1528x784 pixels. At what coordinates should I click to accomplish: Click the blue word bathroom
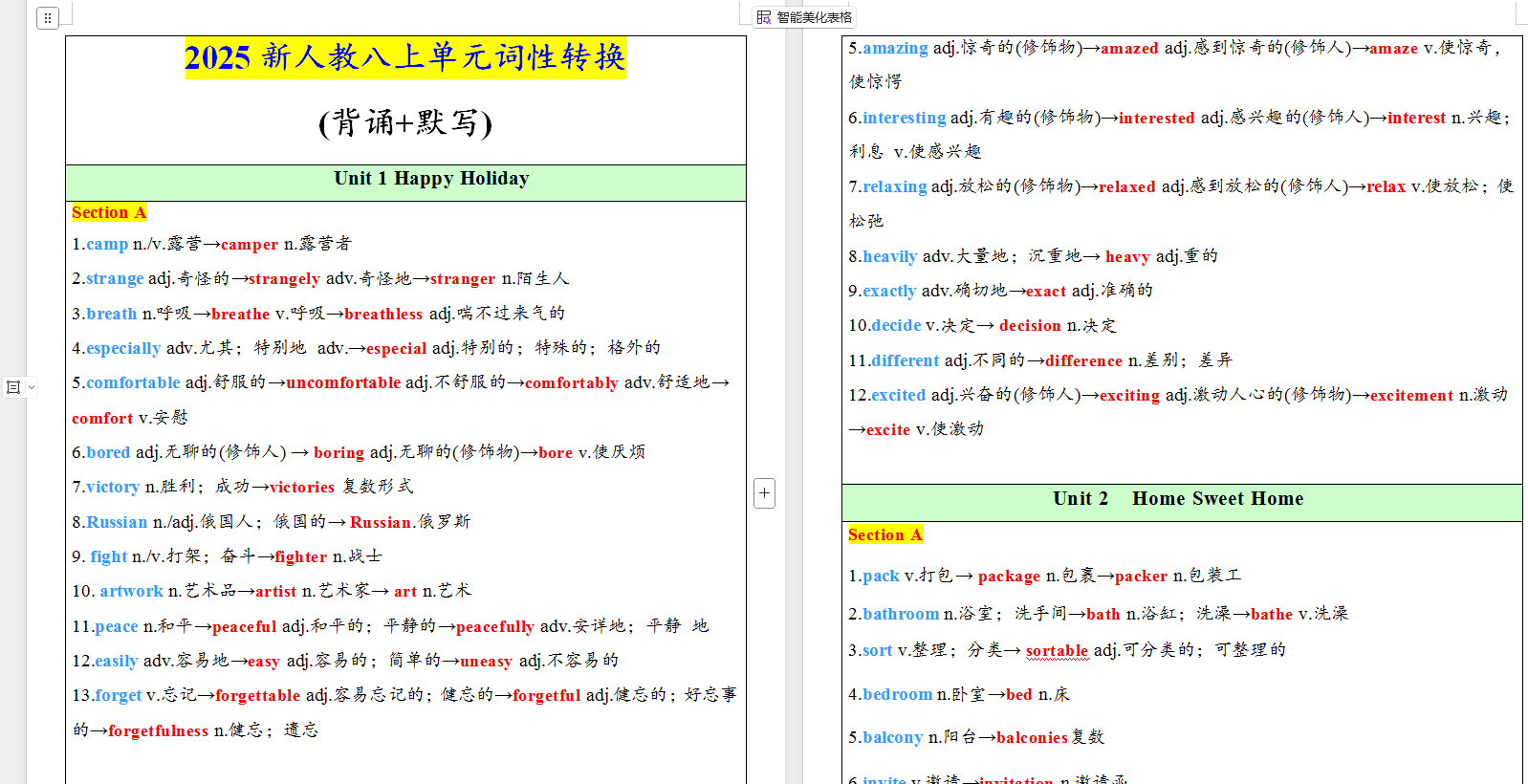pos(901,615)
